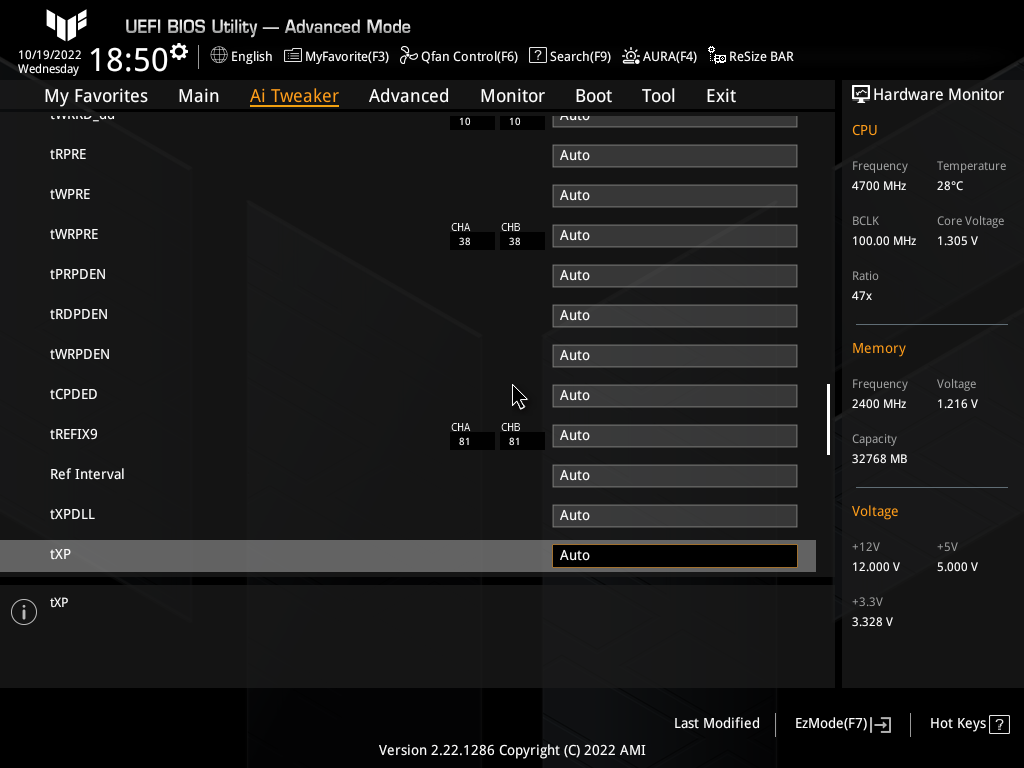Open AURA lighting settings

pos(659,56)
